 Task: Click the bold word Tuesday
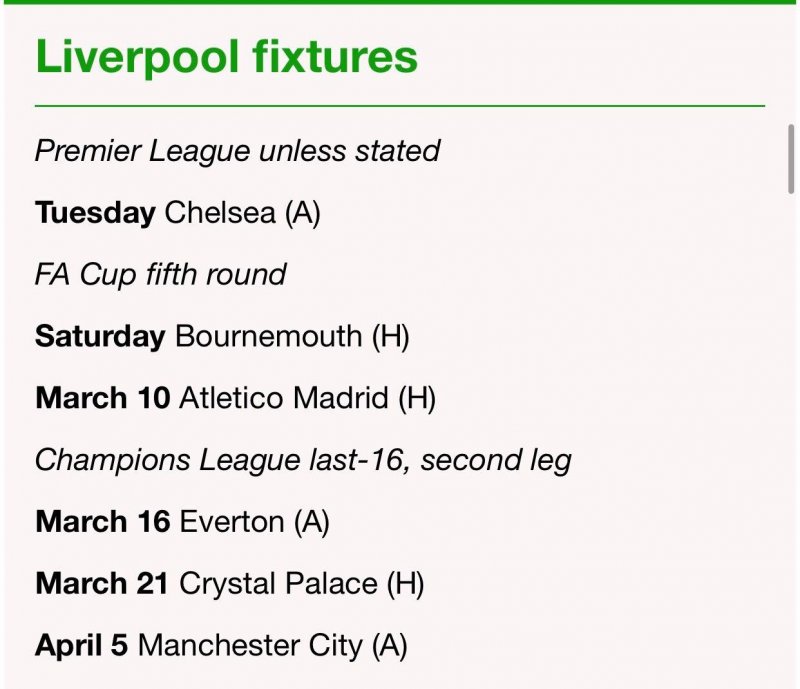pos(95,213)
